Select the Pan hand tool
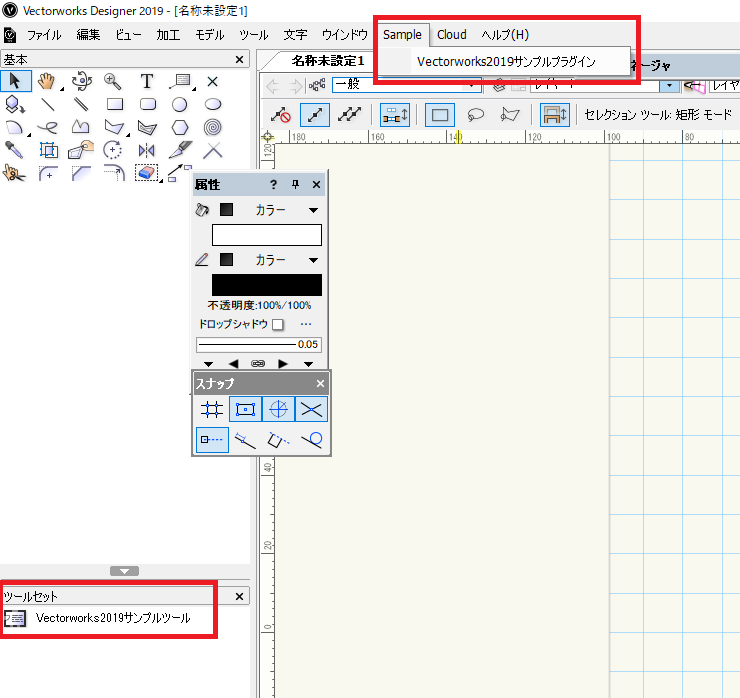The height and width of the screenshot is (698, 740). click(x=46, y=81)
